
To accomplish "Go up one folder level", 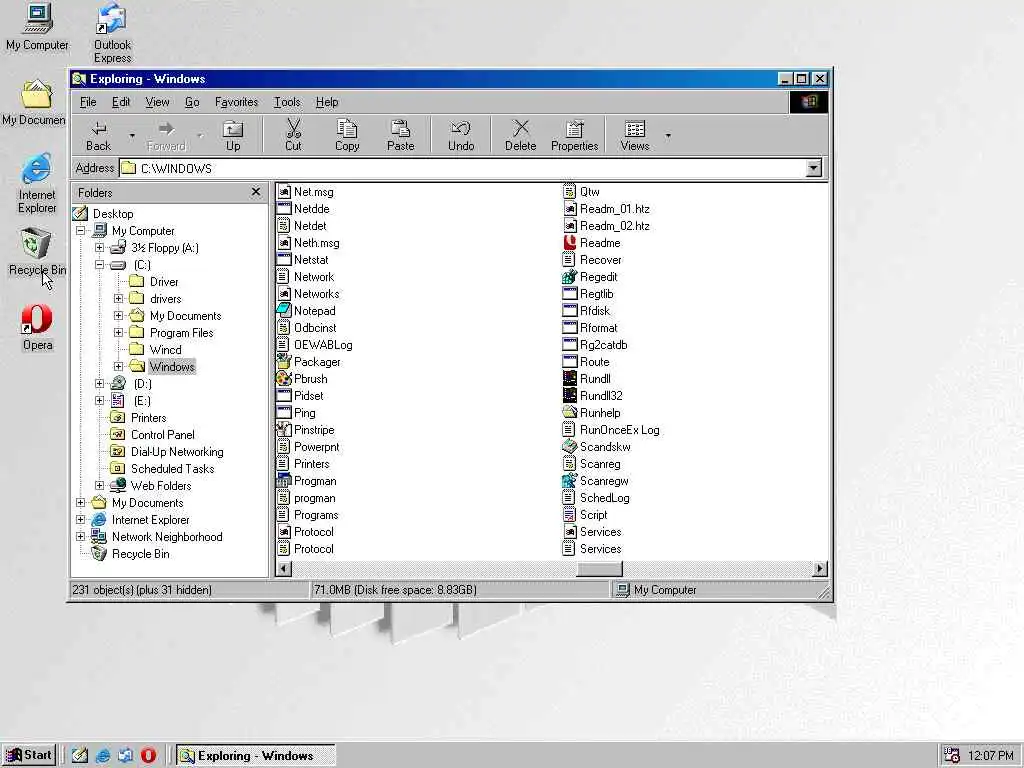I will pyautogui.click(x=232, y=135).
